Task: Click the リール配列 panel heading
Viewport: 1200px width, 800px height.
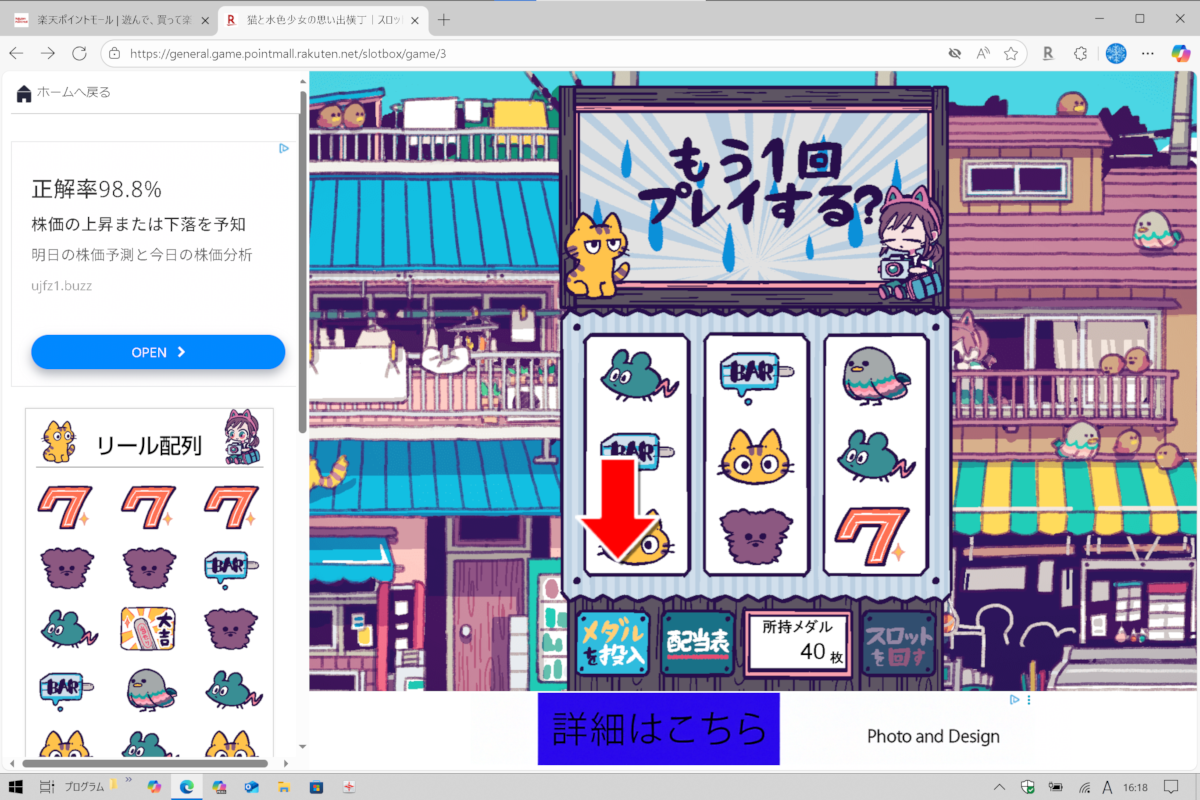Action: (149, 446)
